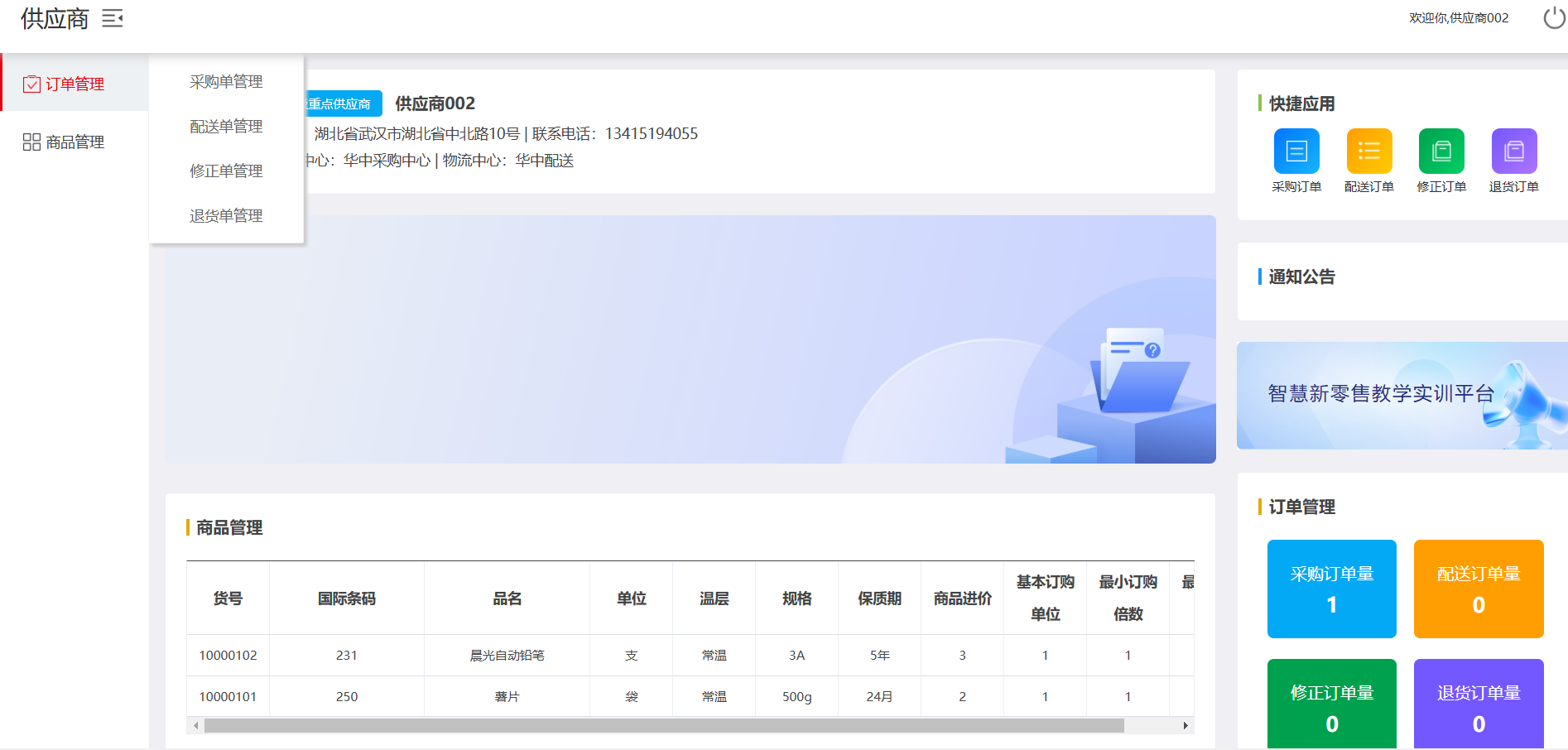This screenshot has width=1568, height=750.
Task: Click the 商品管理 grid icon in sidebar
Action: (31, 142)
